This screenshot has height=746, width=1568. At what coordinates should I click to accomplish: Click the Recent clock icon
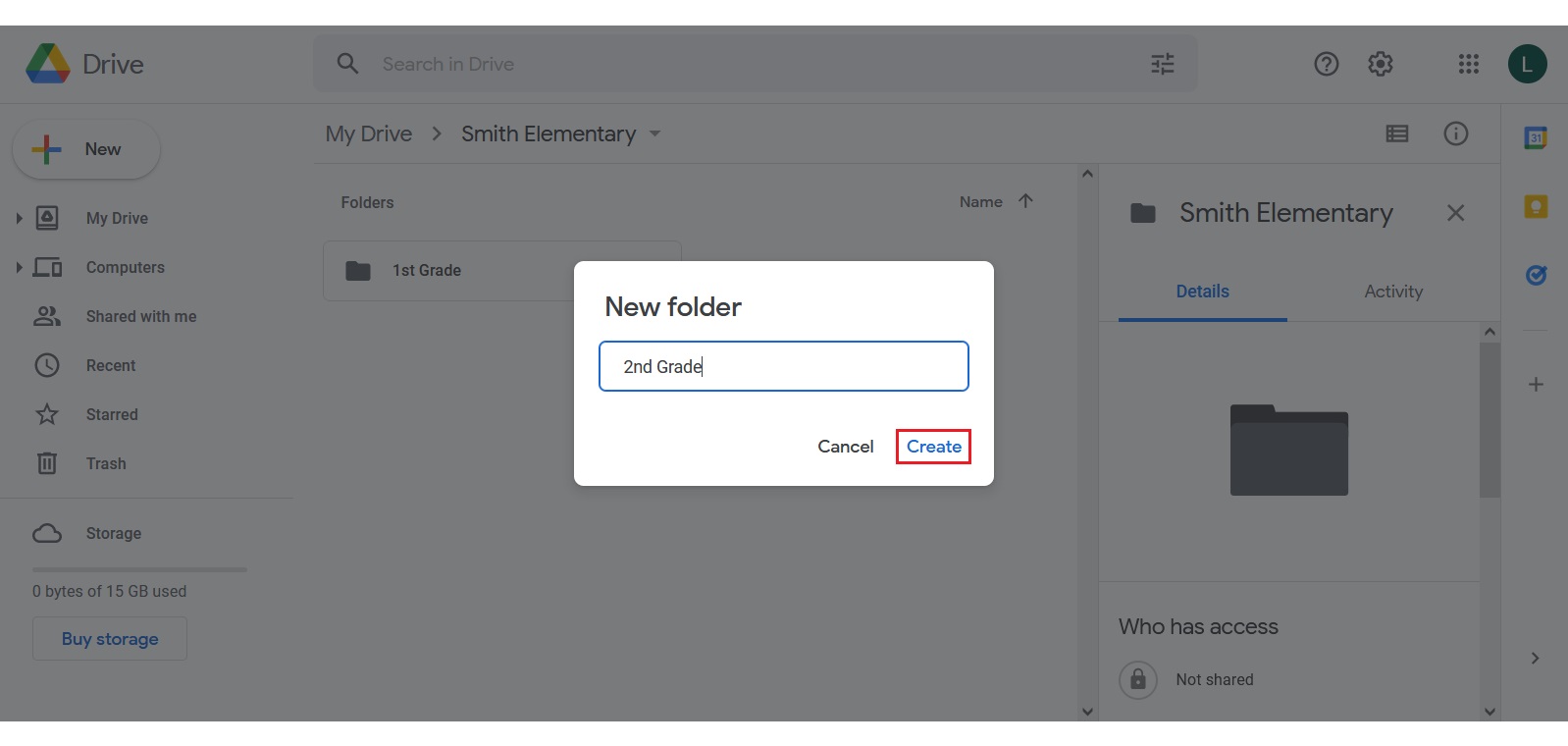click(x=47, y=365)
